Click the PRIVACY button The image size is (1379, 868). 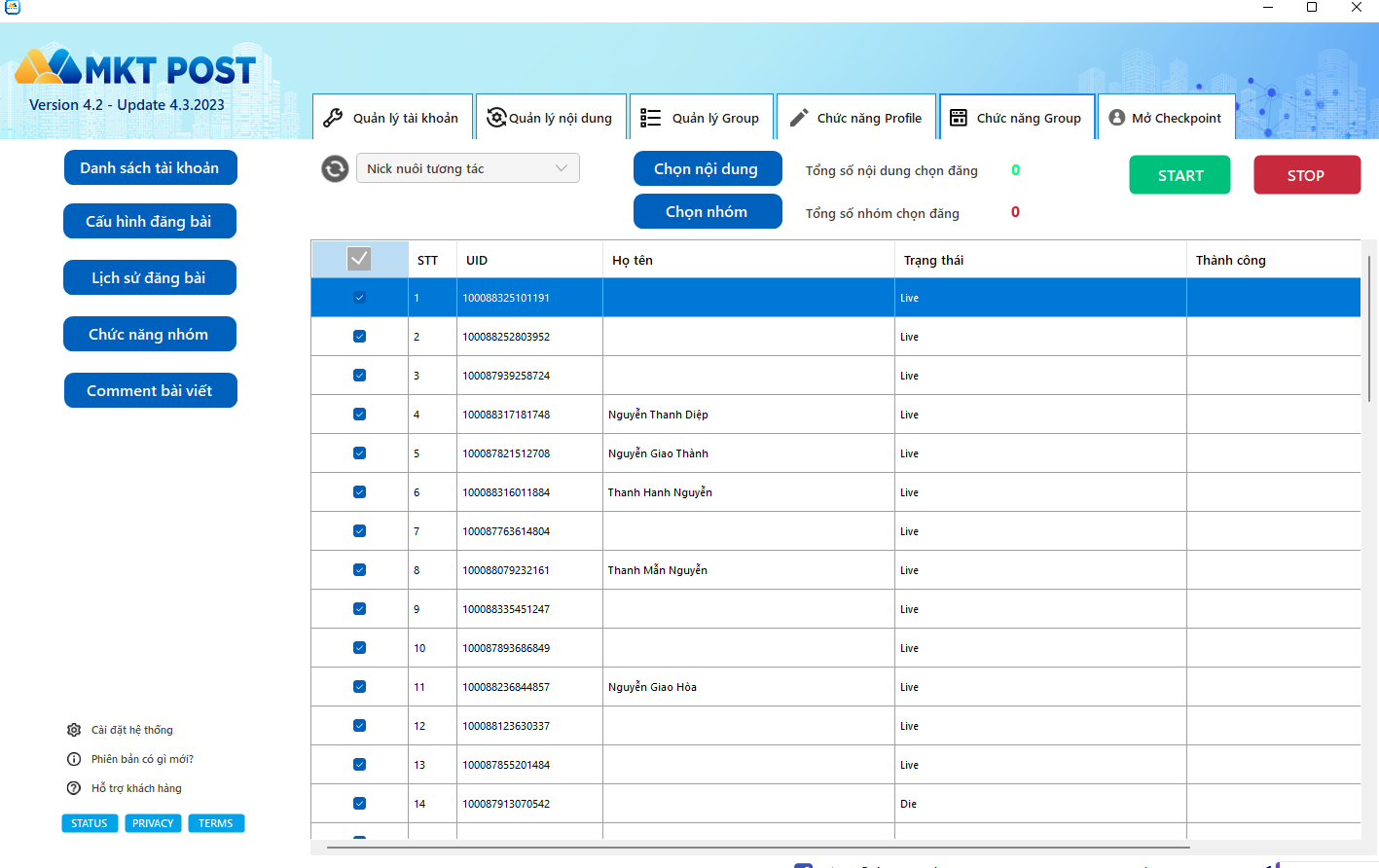pyautogui.click(x=153, y=823)
